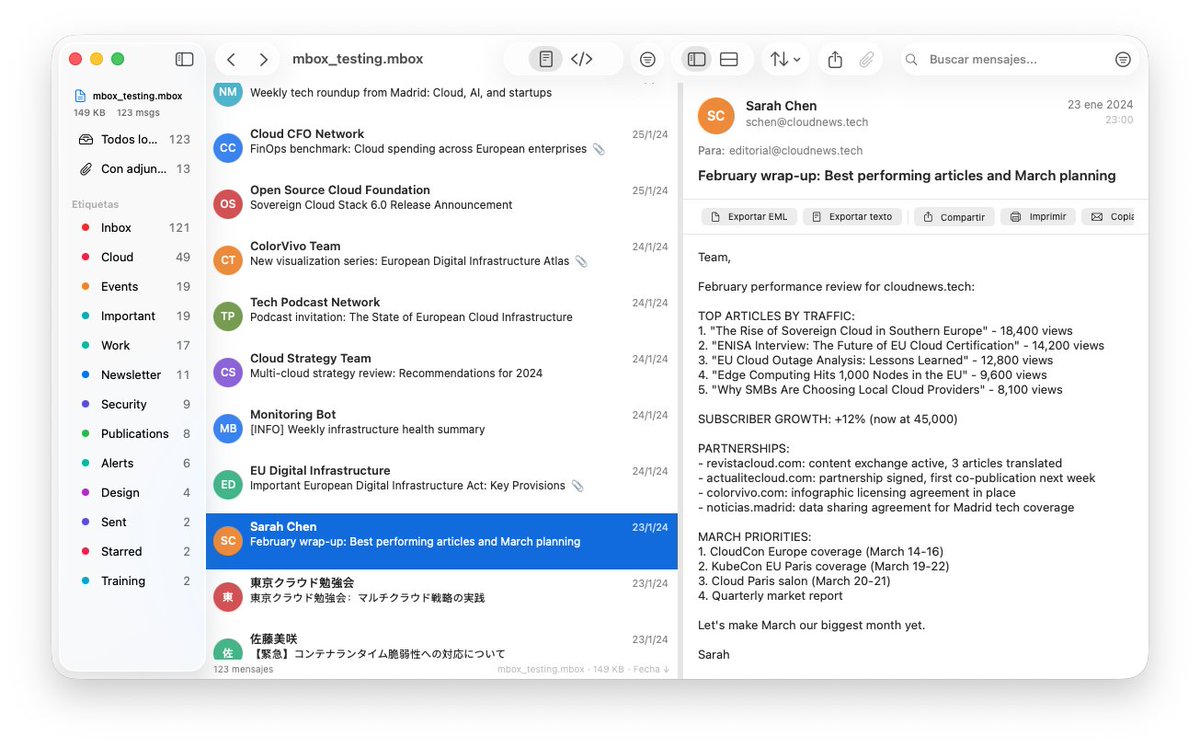Click the MB avatar of Monitoring Bot
Image resolution: width=1200 pixels, height=747 pixels.
coord(228,428)
